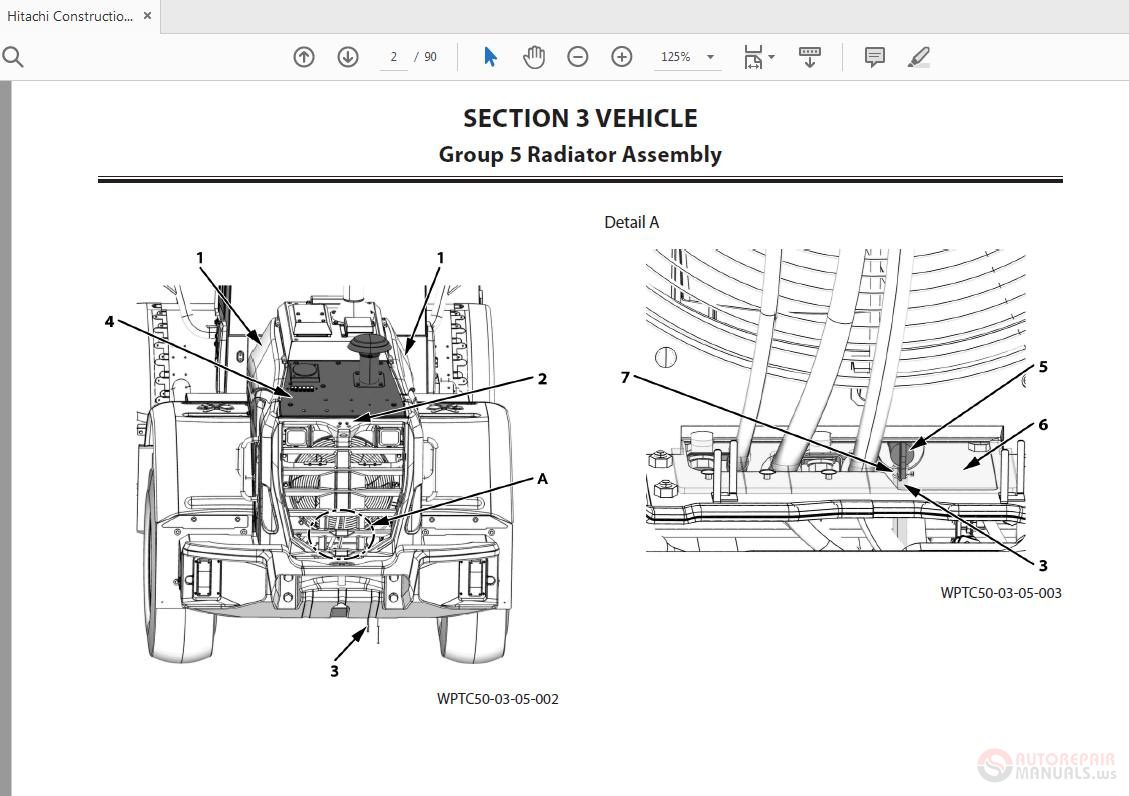Zoom in on the document

(x=621, y=57)
